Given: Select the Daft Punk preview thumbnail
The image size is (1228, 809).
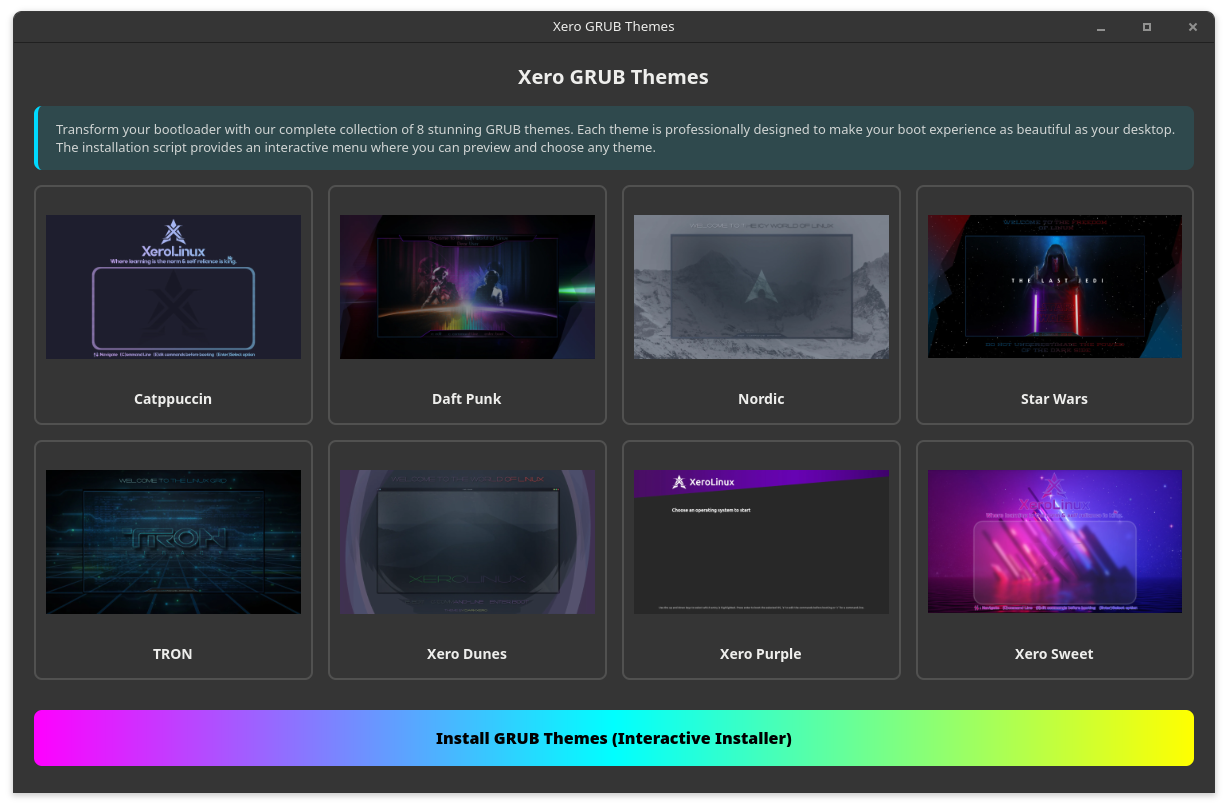Looking at the screenshot, I should (x=467, y=287).
